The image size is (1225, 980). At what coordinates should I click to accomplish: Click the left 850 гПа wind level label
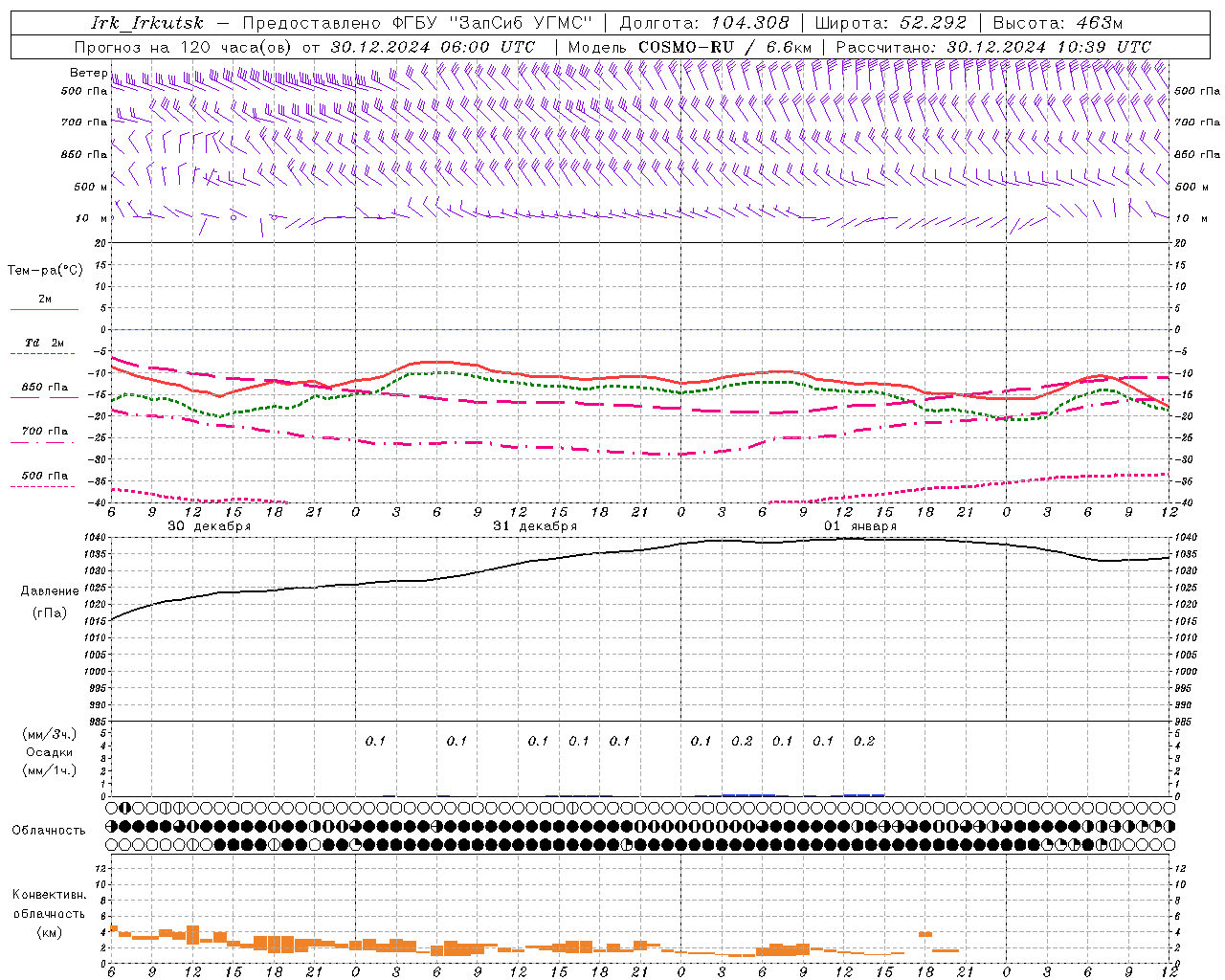(84, 154)
